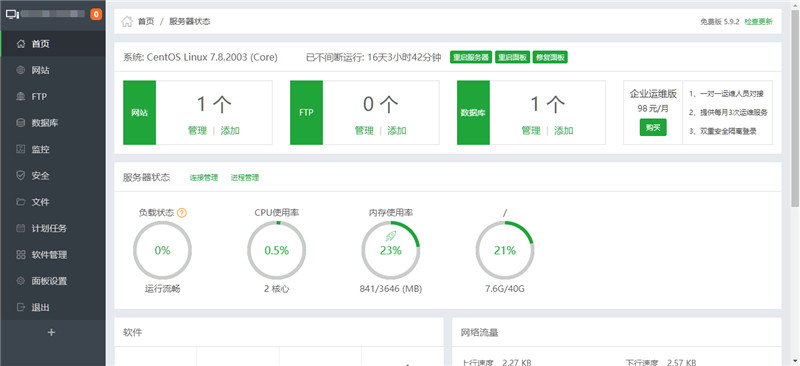Viewport: 800px width, 366px height.
Task: Click the 修复面板 button
Action: [550, 57]
